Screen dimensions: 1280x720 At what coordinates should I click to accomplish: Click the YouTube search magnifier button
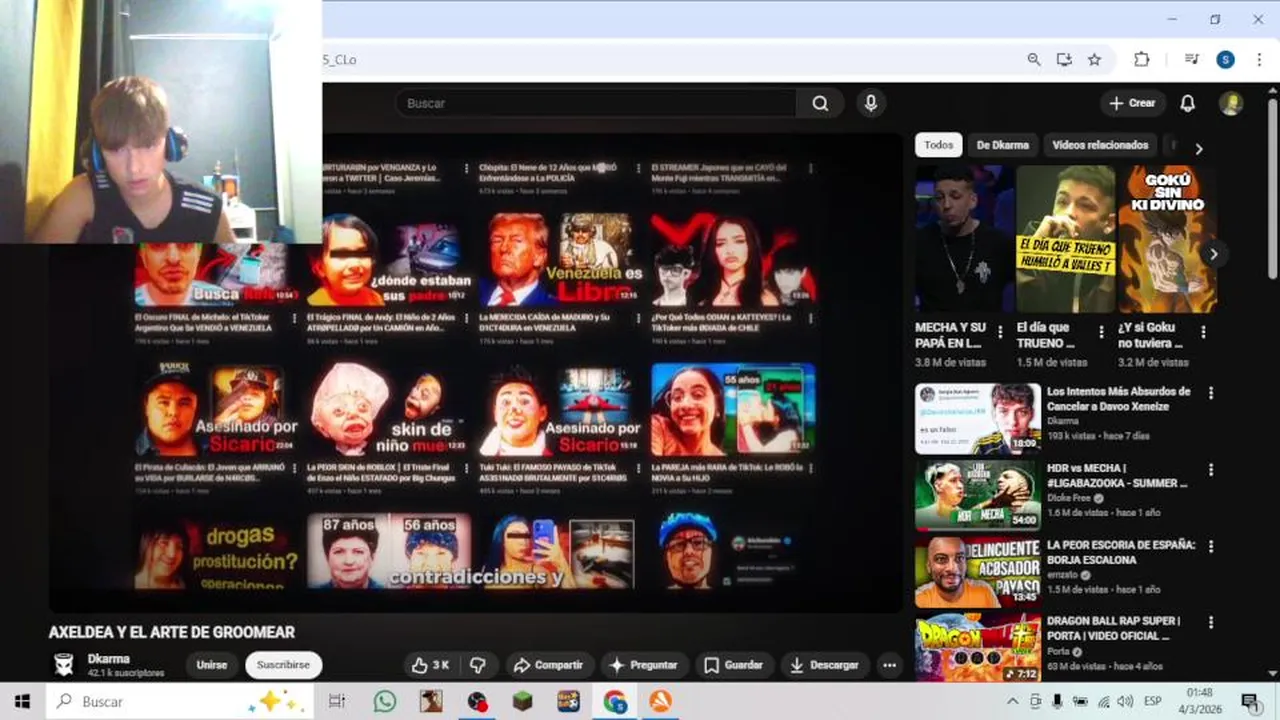coord(820,103)
